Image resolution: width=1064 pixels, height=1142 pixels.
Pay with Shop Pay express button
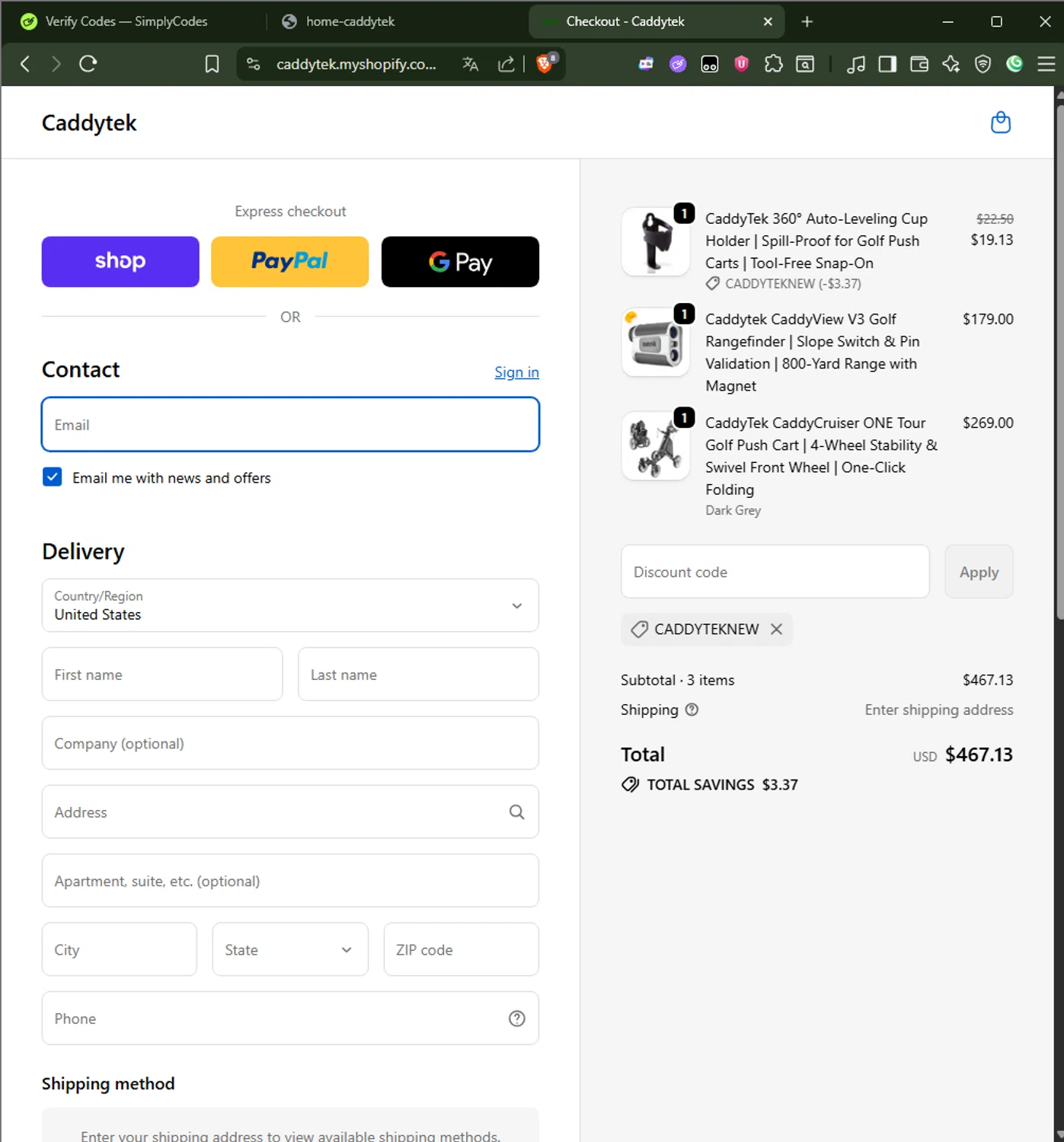pos(120,261)
